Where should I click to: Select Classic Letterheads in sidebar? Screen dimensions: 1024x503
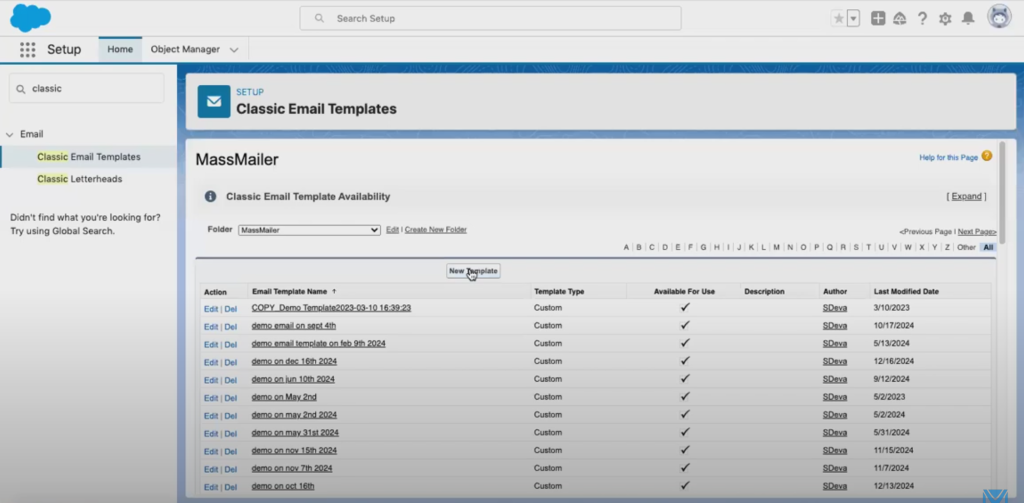pos(80,179)
